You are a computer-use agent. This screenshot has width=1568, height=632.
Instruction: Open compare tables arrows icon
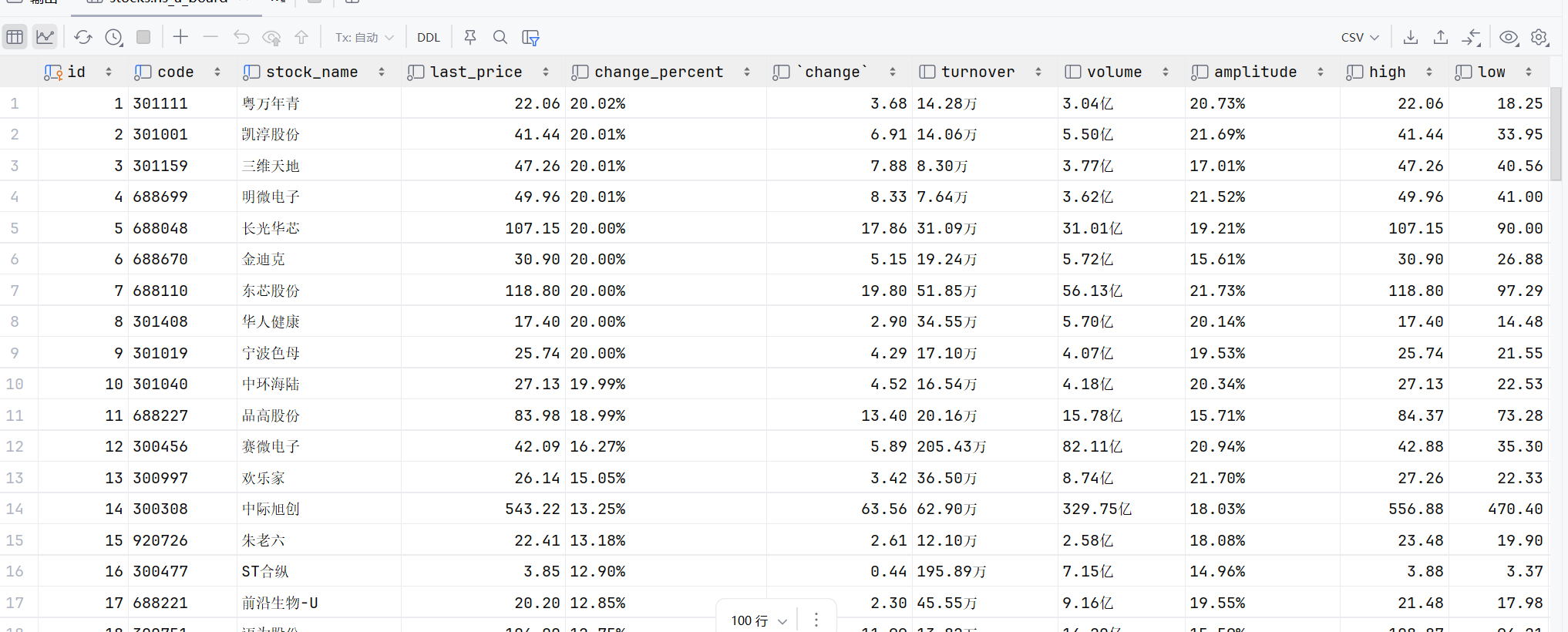pyautogui.click(x=1471, y=37)
